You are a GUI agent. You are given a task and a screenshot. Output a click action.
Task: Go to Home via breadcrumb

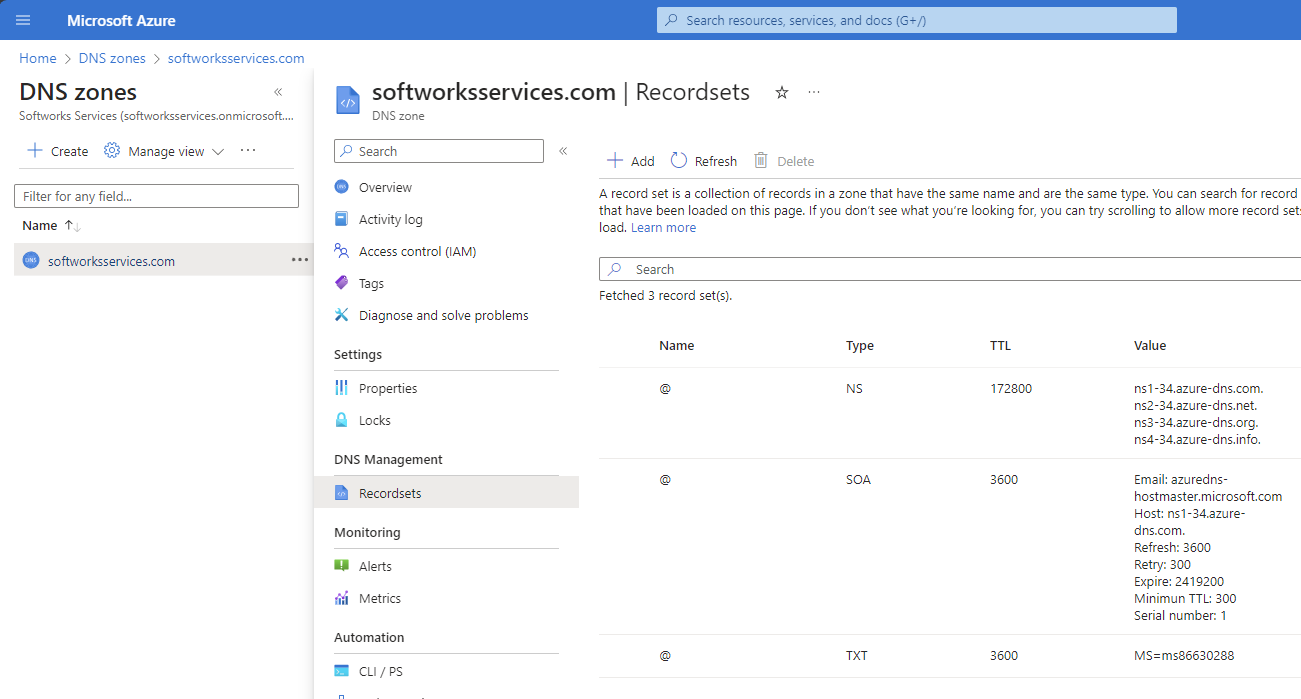tap(37, 58)
